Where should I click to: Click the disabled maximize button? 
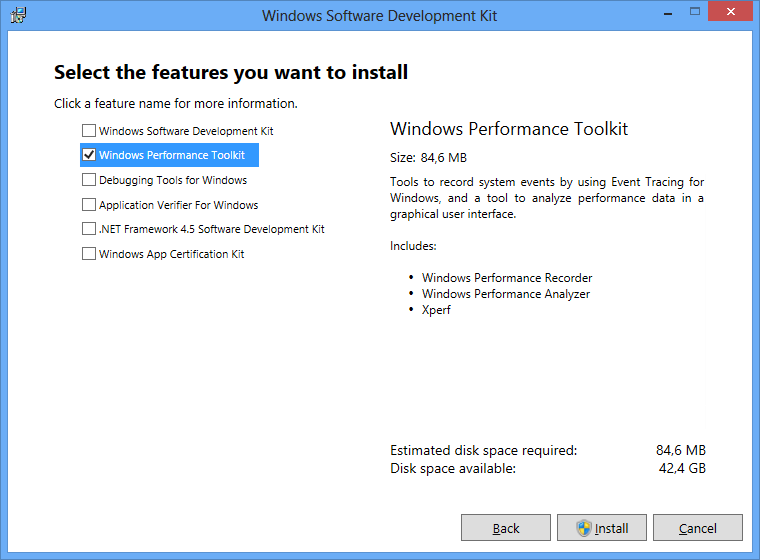pos(695,12)
